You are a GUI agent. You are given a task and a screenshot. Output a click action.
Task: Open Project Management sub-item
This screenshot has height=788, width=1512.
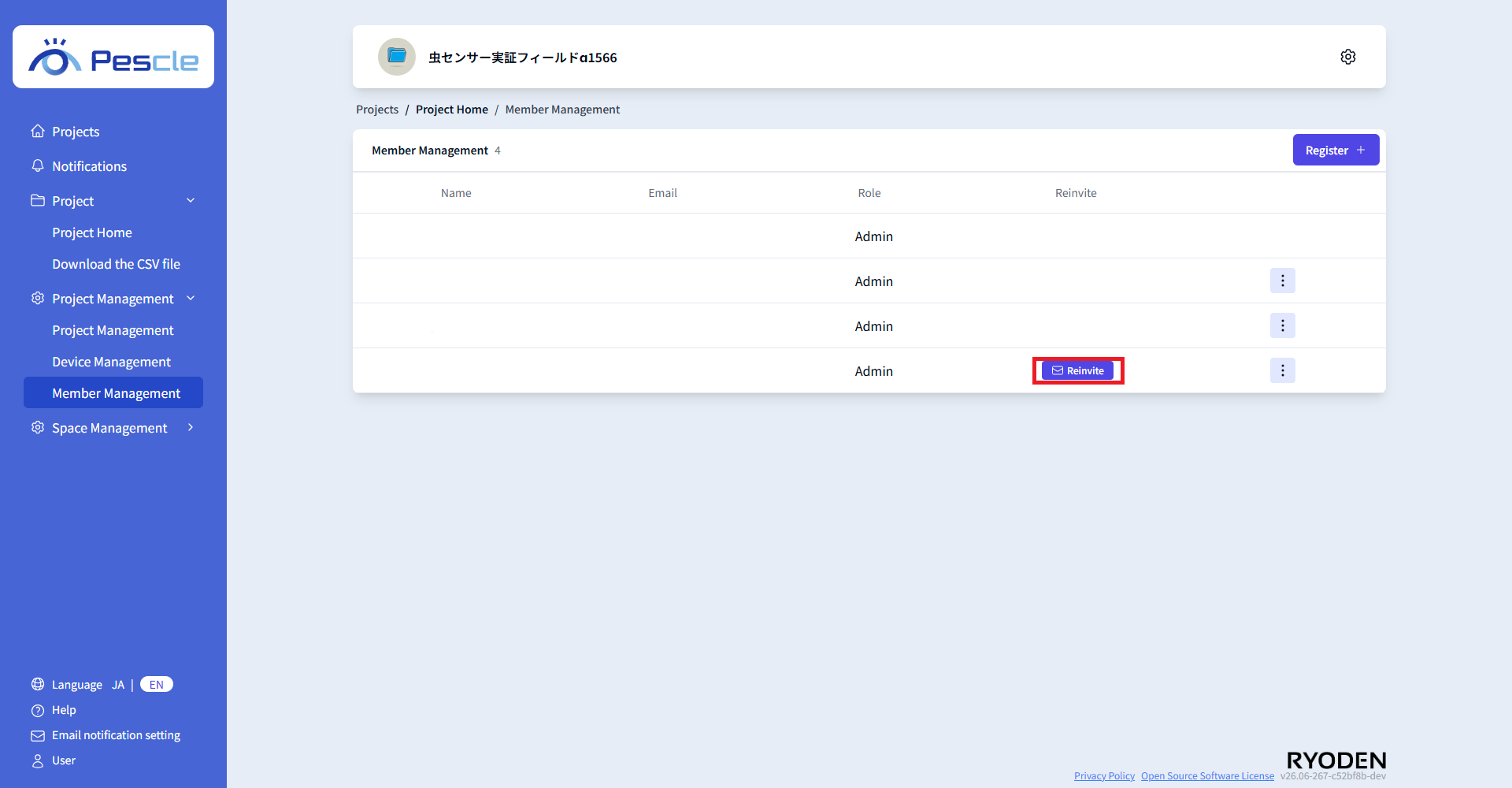coord(113,330)
